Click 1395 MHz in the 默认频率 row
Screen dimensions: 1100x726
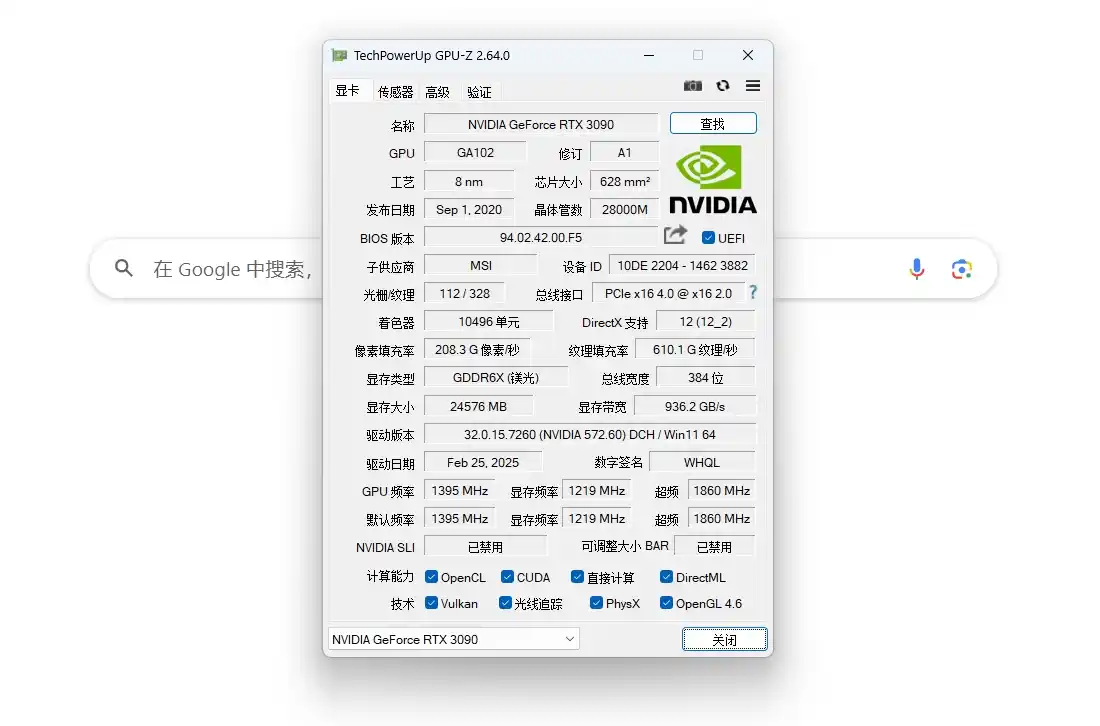tap(460, 518)
